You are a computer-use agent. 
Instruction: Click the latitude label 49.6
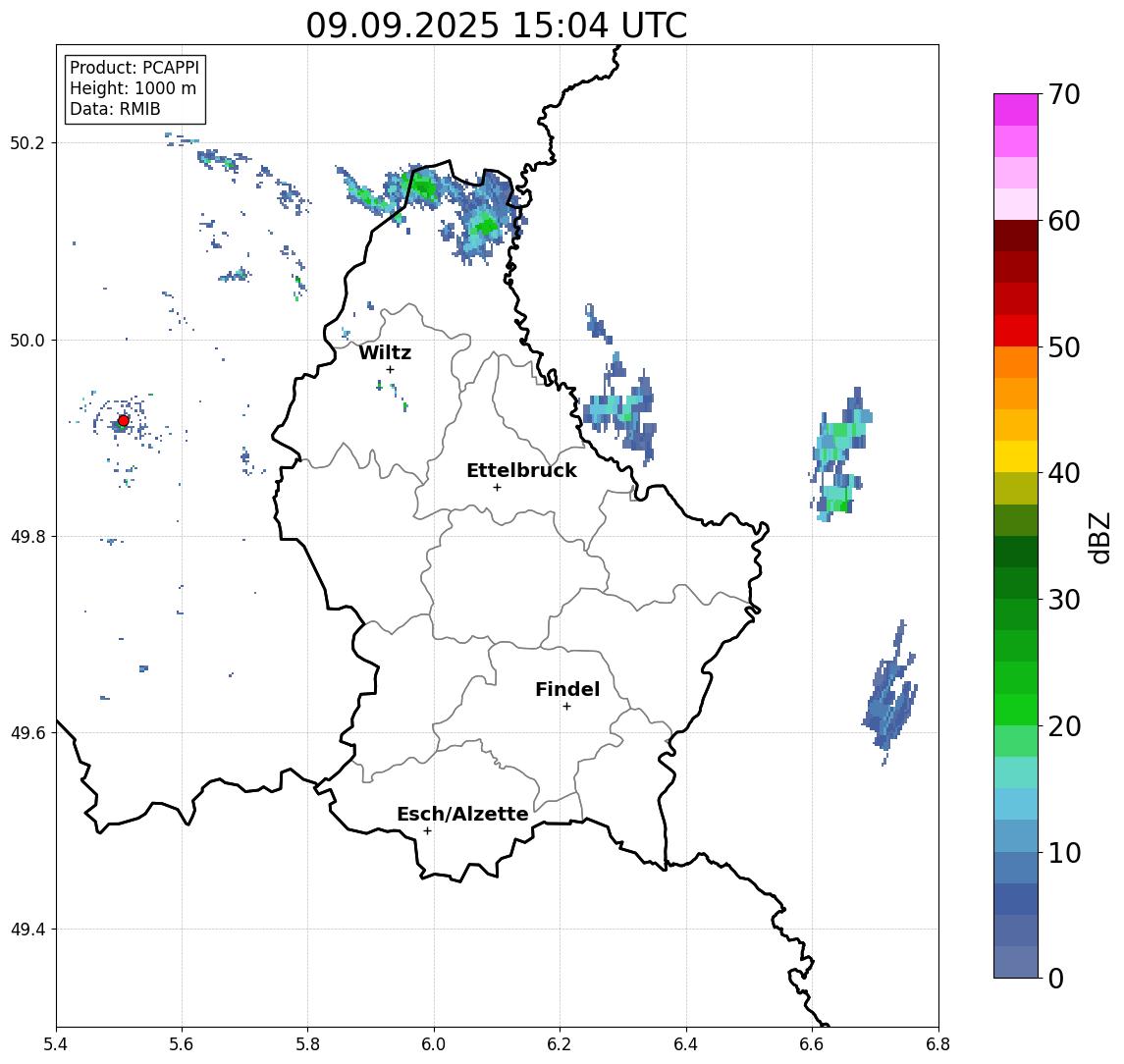(27, 733)
